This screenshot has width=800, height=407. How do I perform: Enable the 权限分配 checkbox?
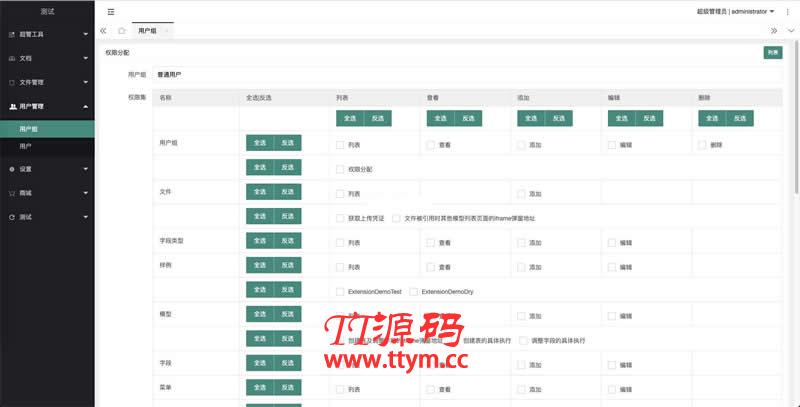pos(340,169)
